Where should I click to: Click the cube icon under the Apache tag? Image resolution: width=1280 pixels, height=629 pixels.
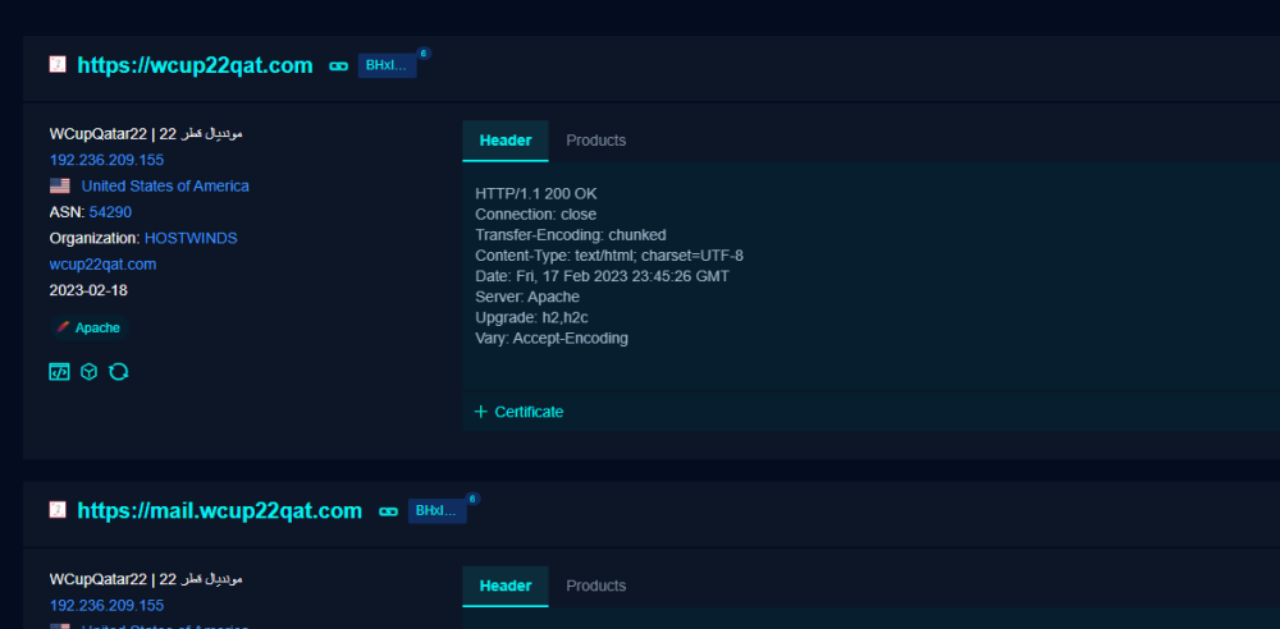pos(89,372)
